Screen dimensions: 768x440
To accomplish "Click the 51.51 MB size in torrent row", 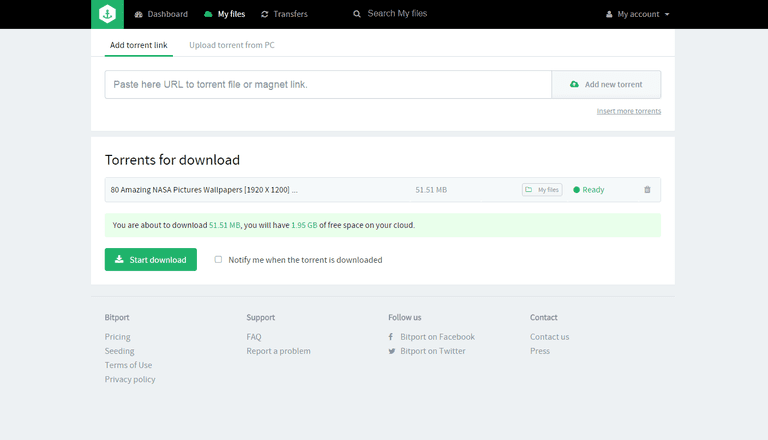I will tap(431, 190).
